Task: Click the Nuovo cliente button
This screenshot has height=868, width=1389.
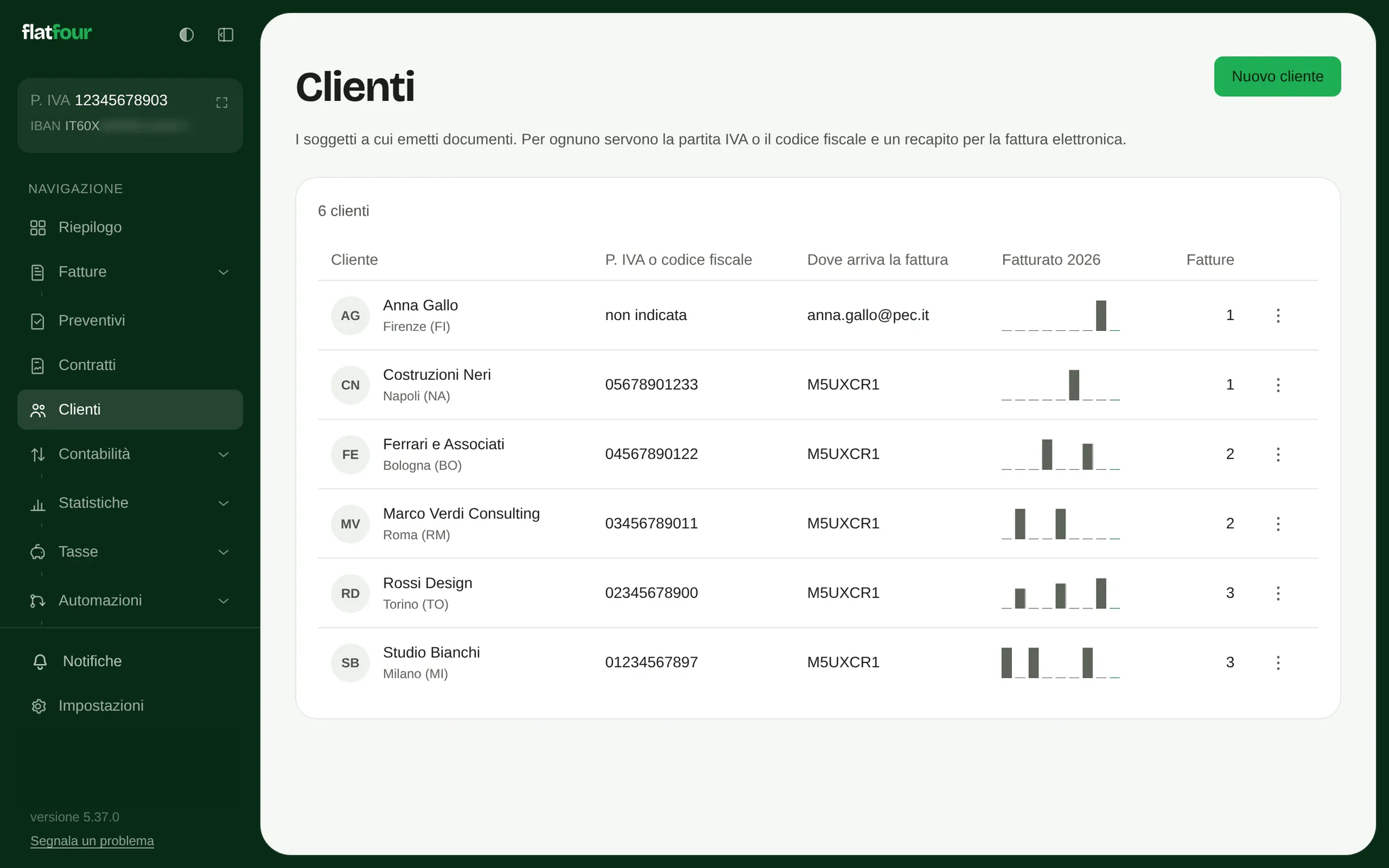Action: pyautogui.click(x=1277, y=77)
